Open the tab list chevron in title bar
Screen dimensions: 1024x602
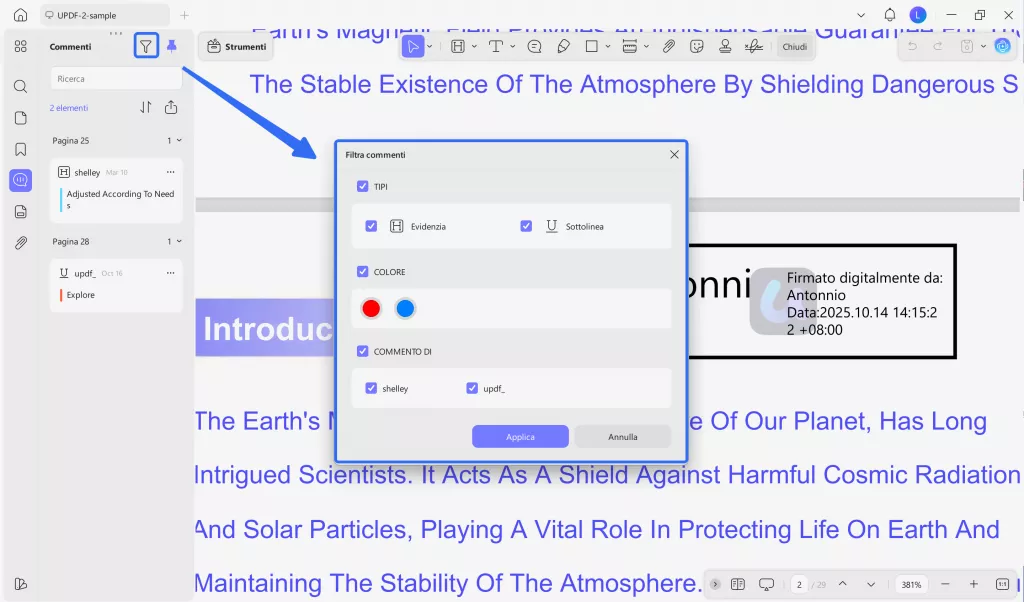pos(861,14)
